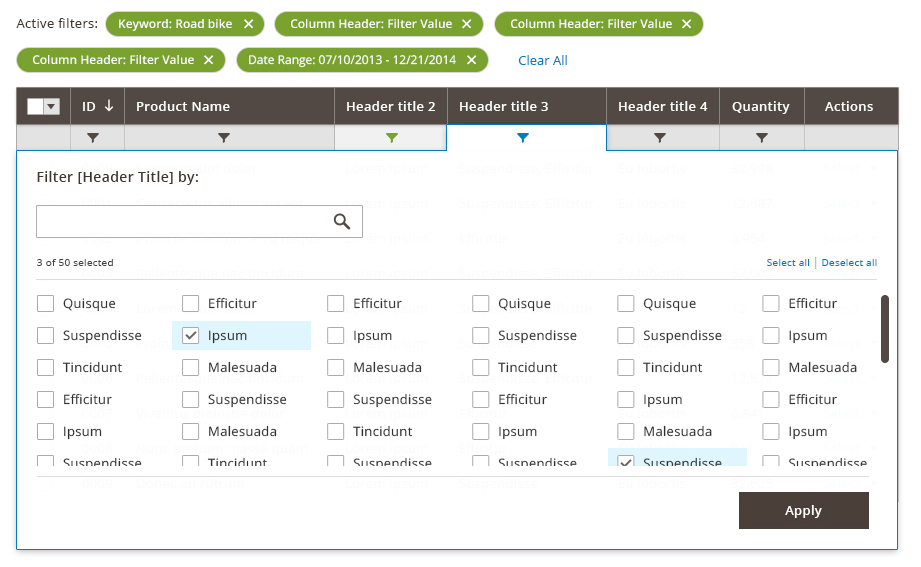Remove the Date Range filter chip
The width and height of the screenshot is (921, 567).
471,60
